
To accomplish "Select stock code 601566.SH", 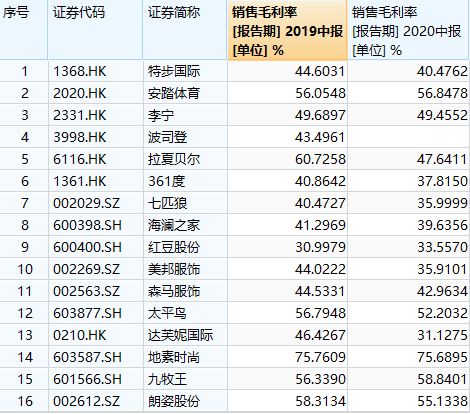I will coord(87,379).
